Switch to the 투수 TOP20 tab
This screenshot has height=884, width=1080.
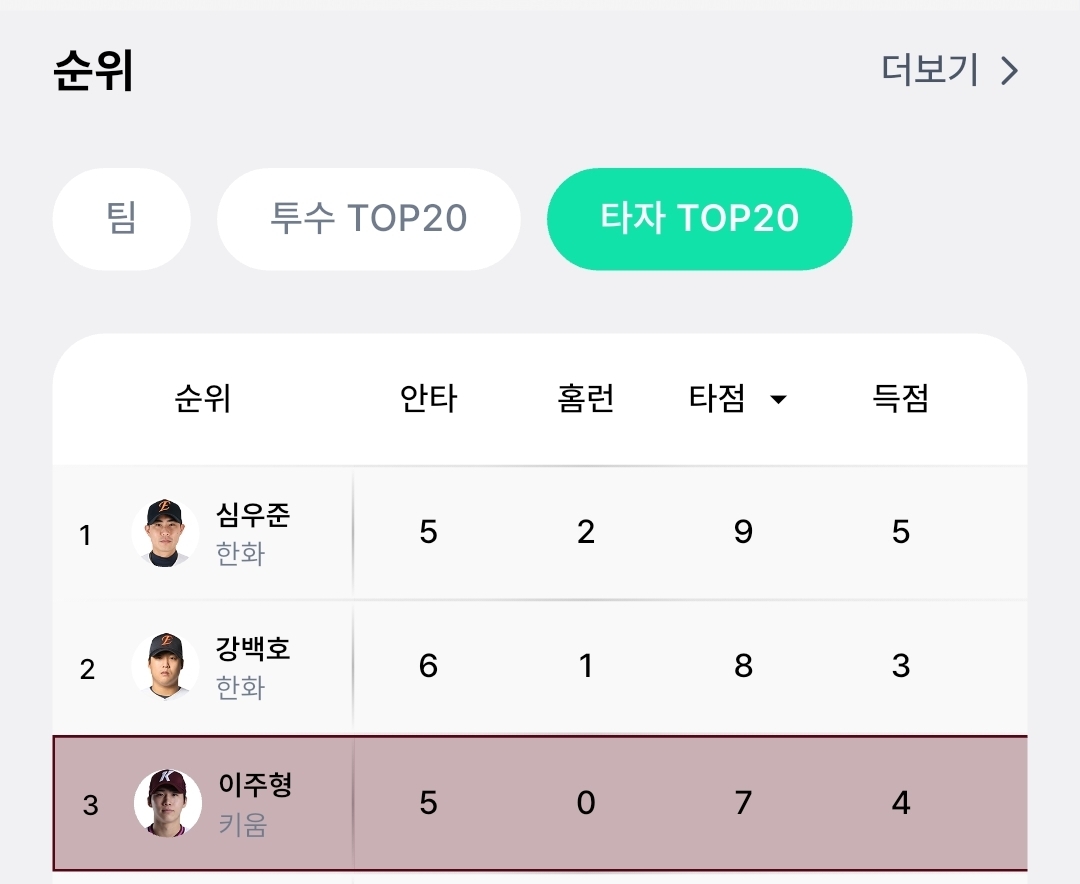pyautogui.click(x=369, y=219)
